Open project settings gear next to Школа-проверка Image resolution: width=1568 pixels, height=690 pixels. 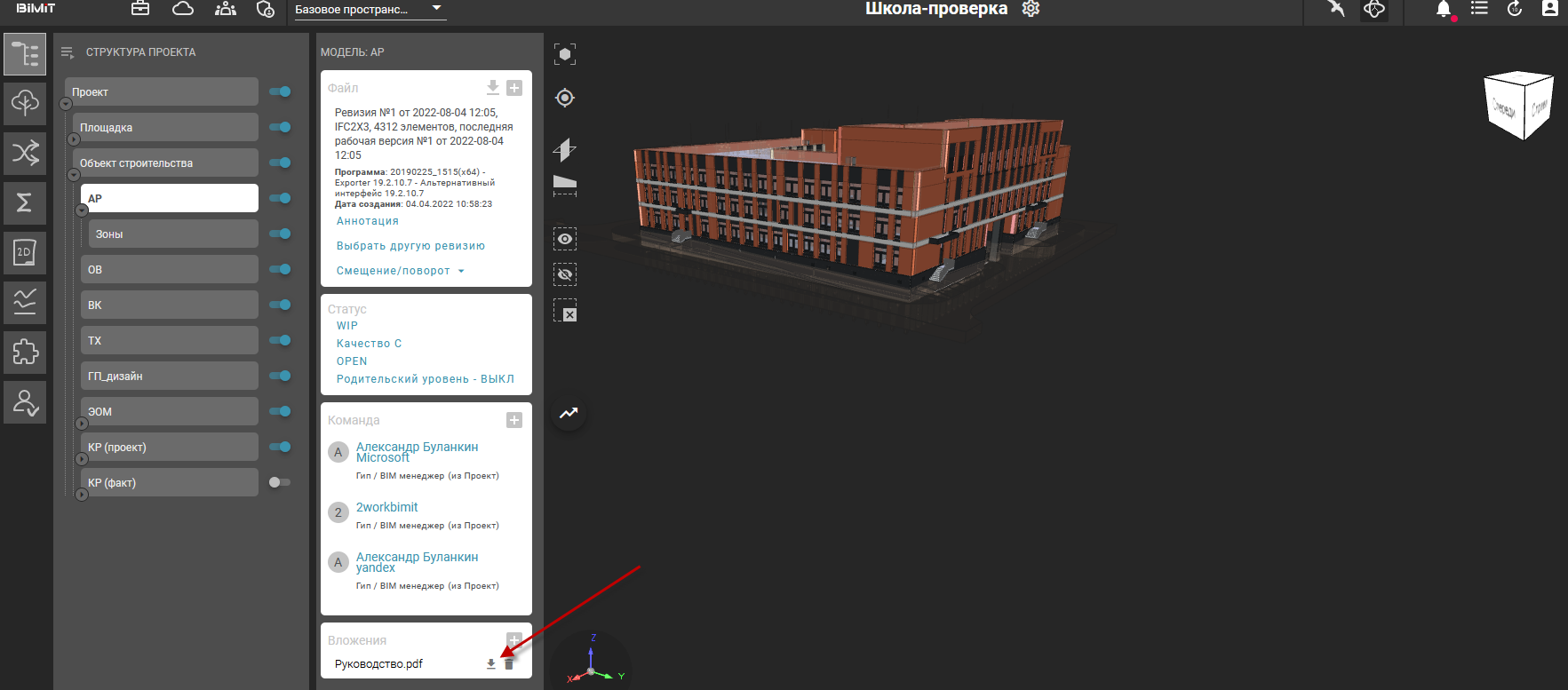1031,9
